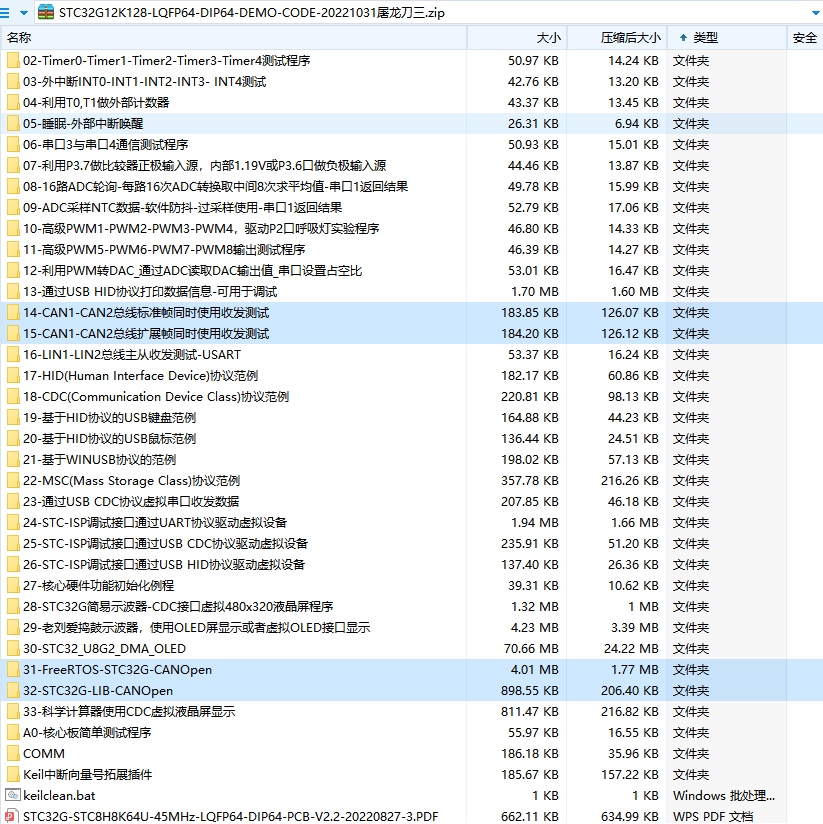
Task: Select the keilclean.bat file name
Action: 59,796
